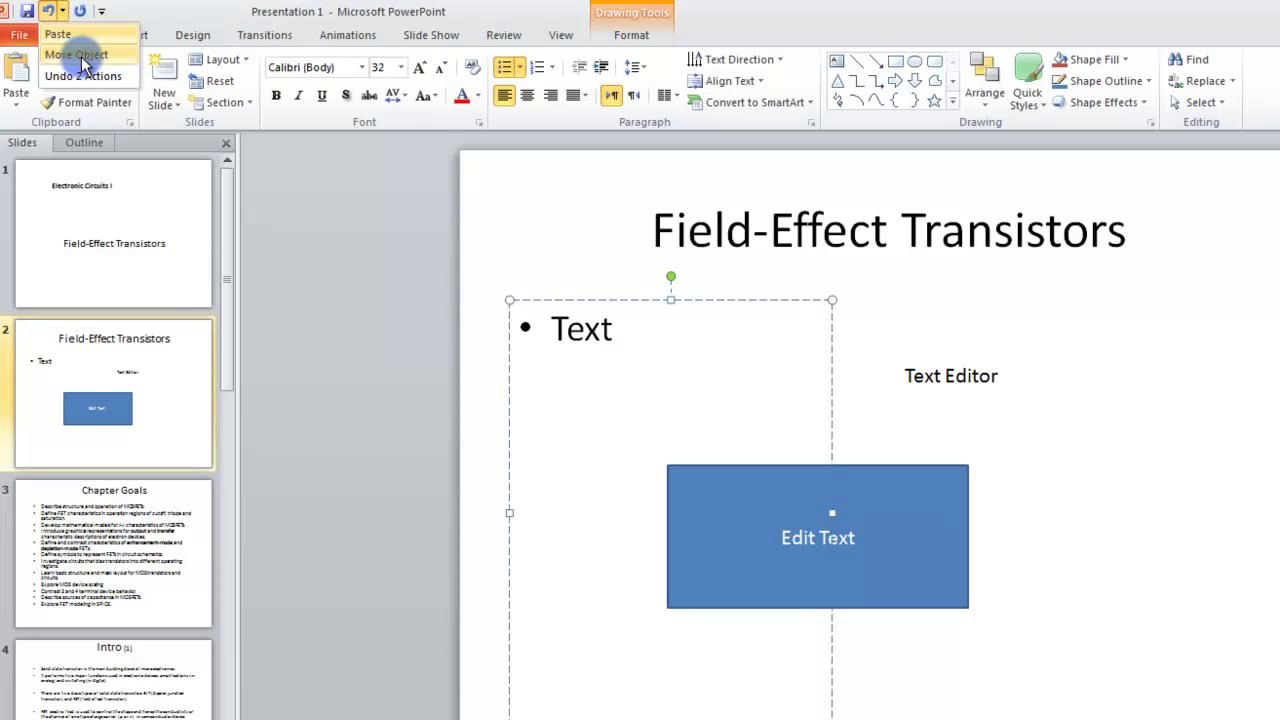Viewport: 1280px width, 720px height.
Task: Select the 5-Point Star shape
Action: pyautogui.click(x=933, y=101)
